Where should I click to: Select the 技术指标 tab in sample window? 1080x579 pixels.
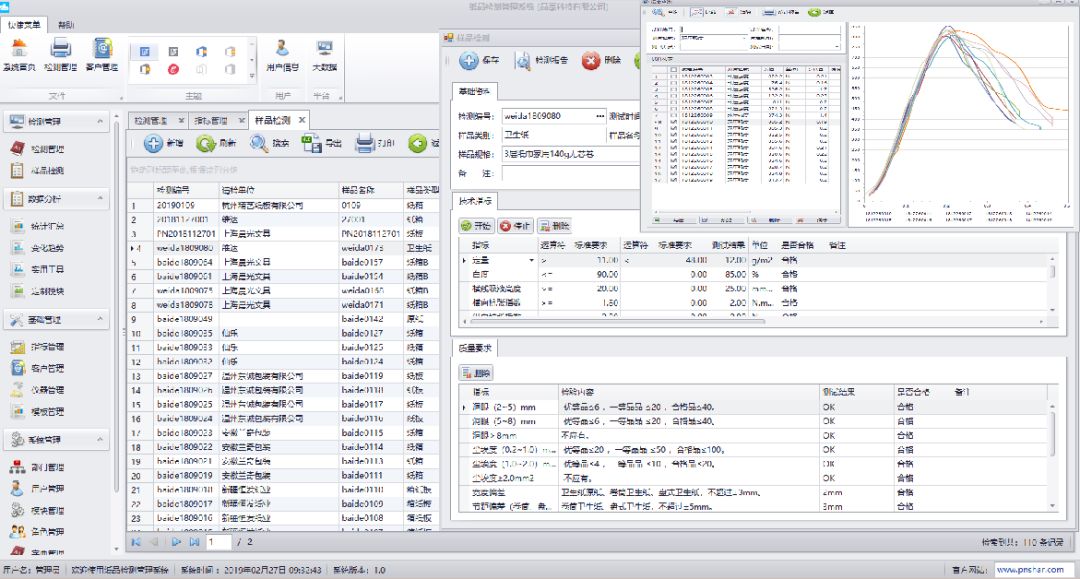475,201
